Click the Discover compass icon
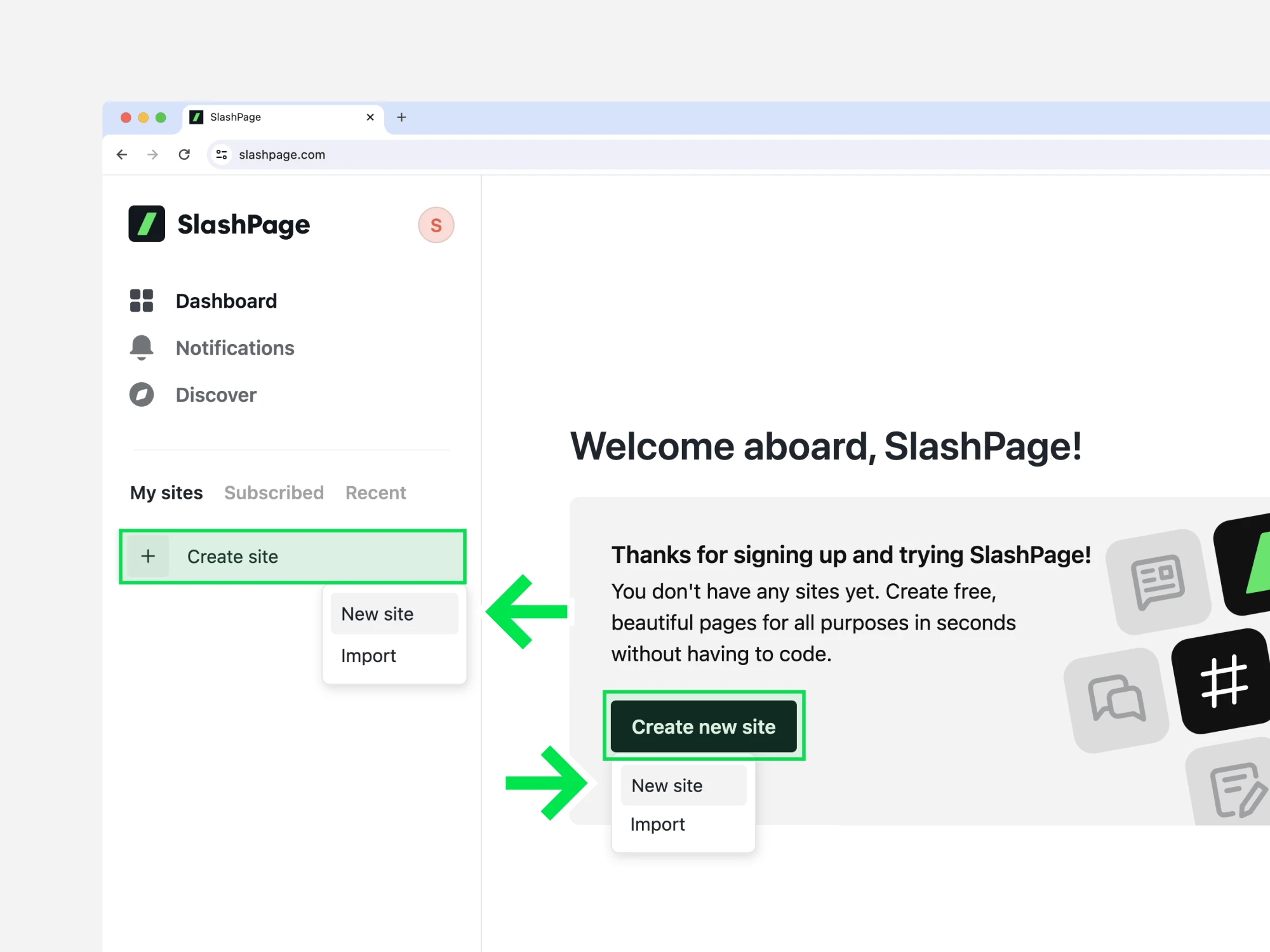The height and width of the screenshot is (952, 1270). point(142,395)
